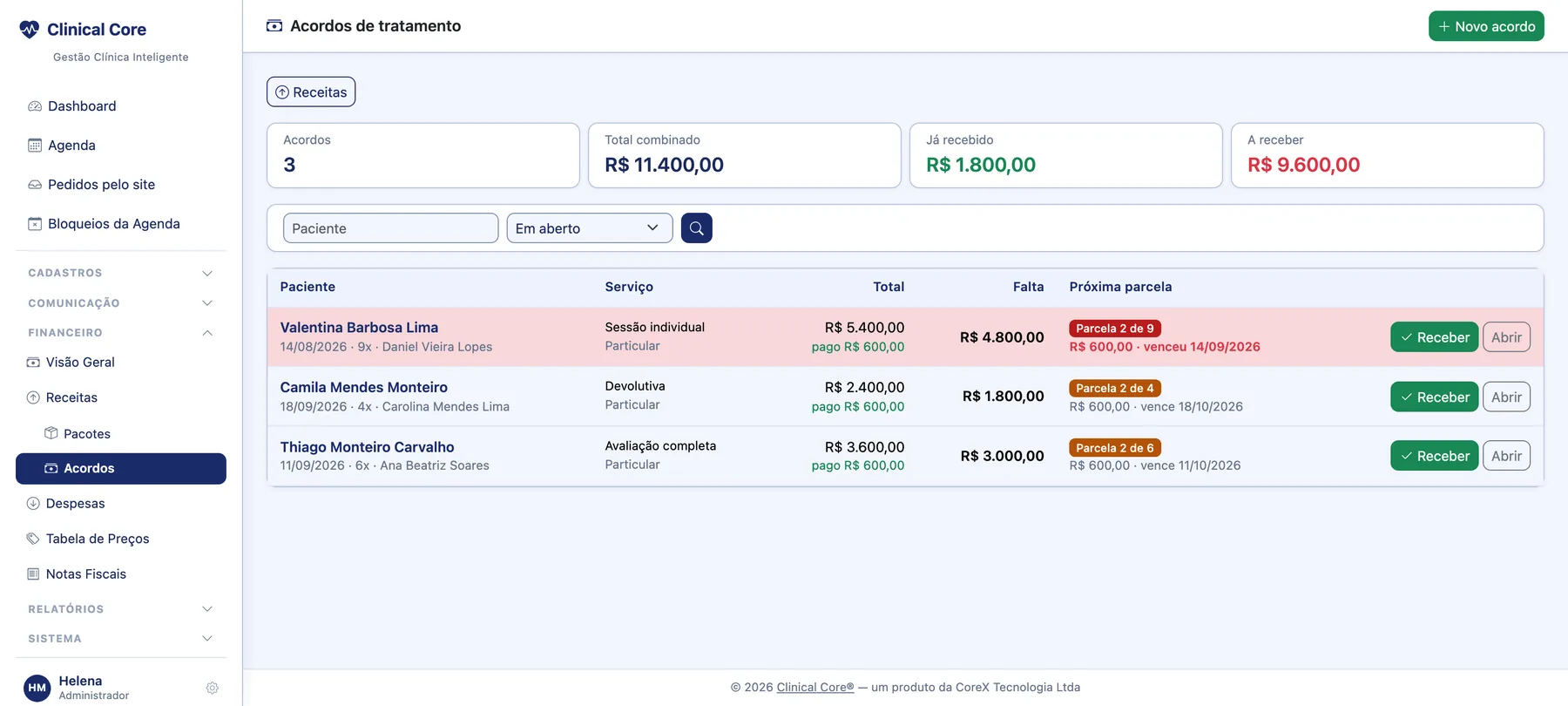Click the Parcela 2 de 4 badge
The image size is (1568, 706).
(x=1115, y=389)
